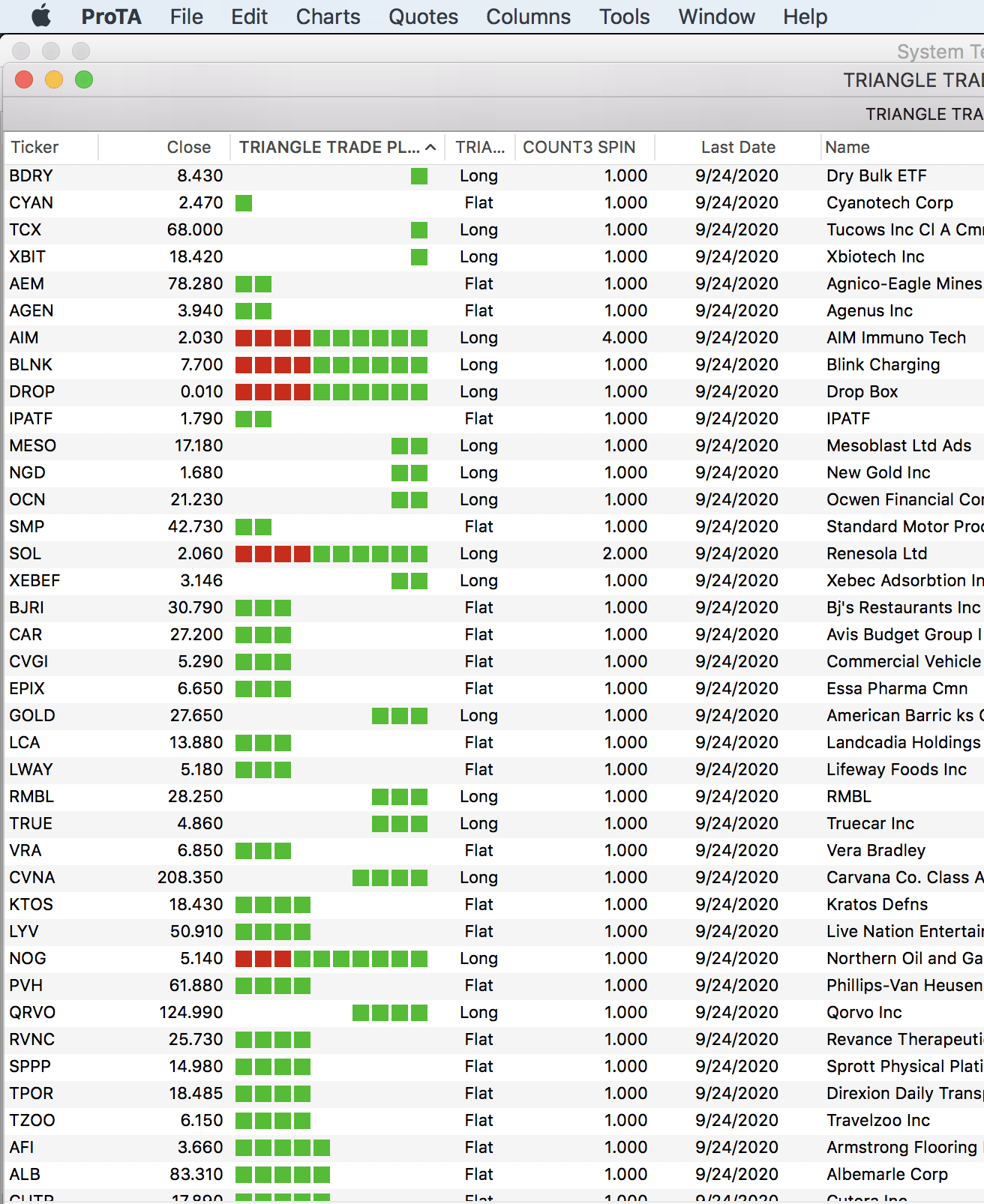Click Bj's Restaurants Inc name
The image size is (984, 1204).
tap(903, 607)
